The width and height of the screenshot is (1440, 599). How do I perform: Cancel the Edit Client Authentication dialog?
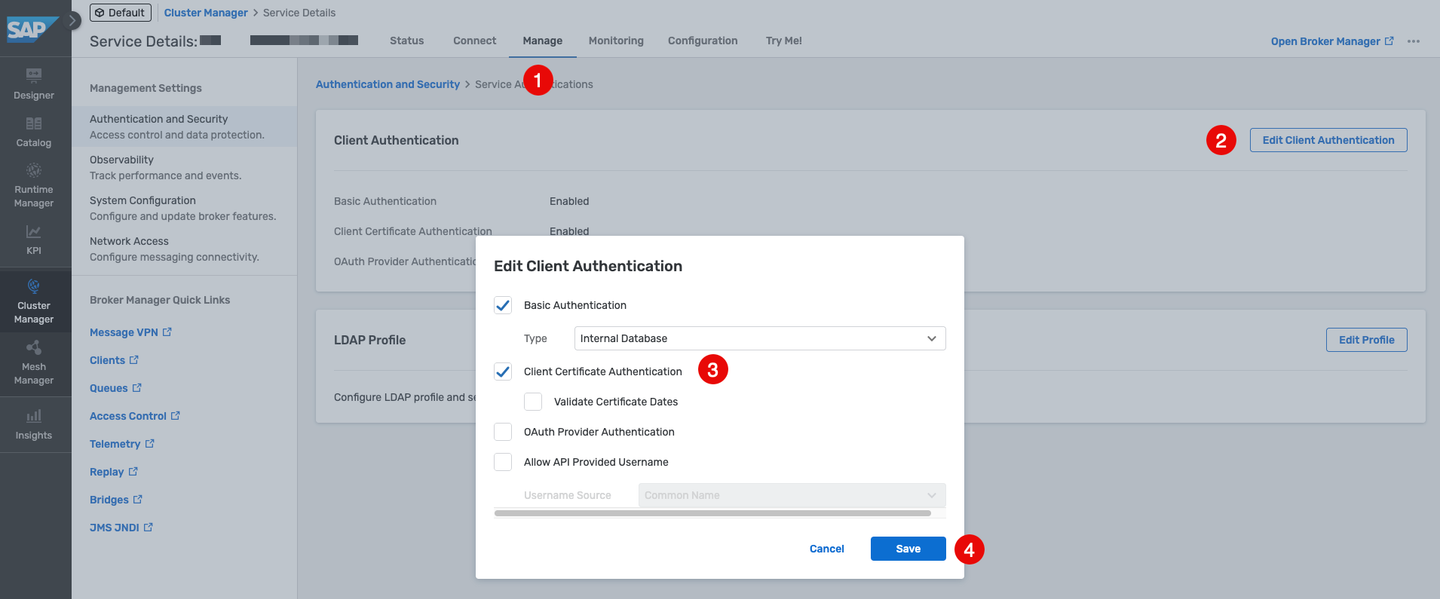coord(827,549)
